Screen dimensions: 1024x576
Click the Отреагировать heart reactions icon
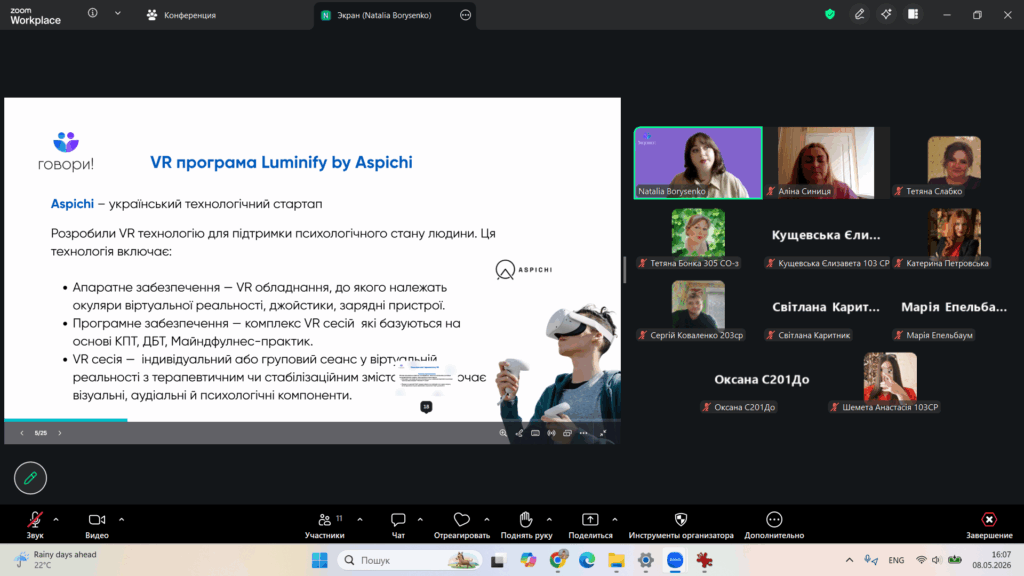pos(462,525)
